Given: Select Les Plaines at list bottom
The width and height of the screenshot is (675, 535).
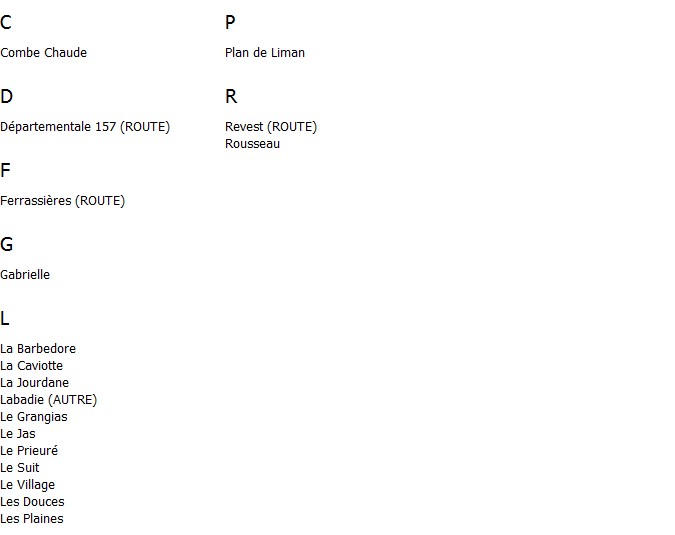Looking at the screenshot, I should point(32,519).
